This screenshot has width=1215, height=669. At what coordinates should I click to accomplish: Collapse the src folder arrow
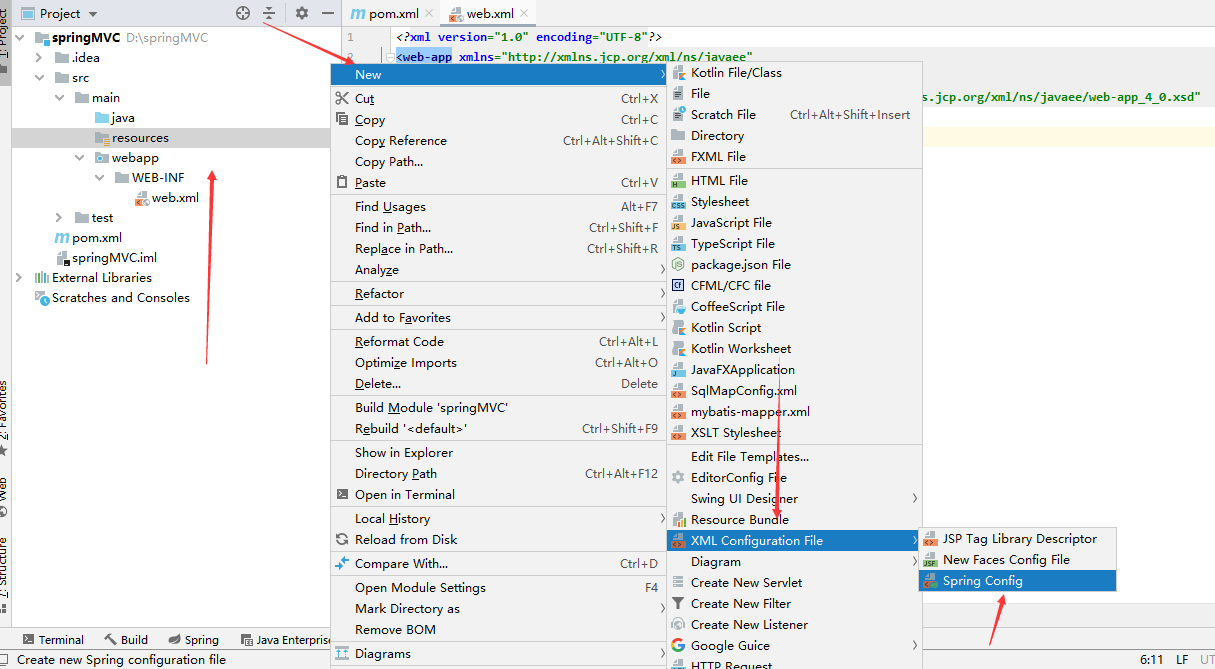click(40, 78)
